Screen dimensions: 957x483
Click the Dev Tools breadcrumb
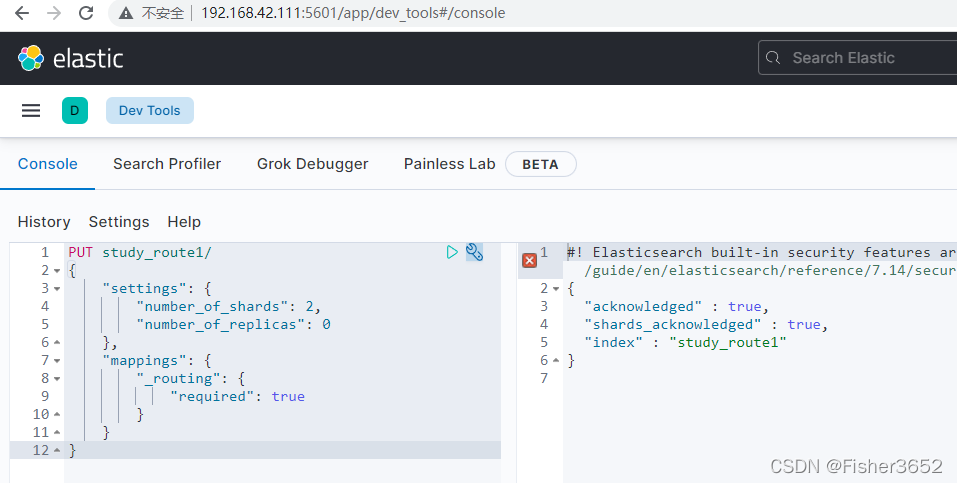point(150,111)
